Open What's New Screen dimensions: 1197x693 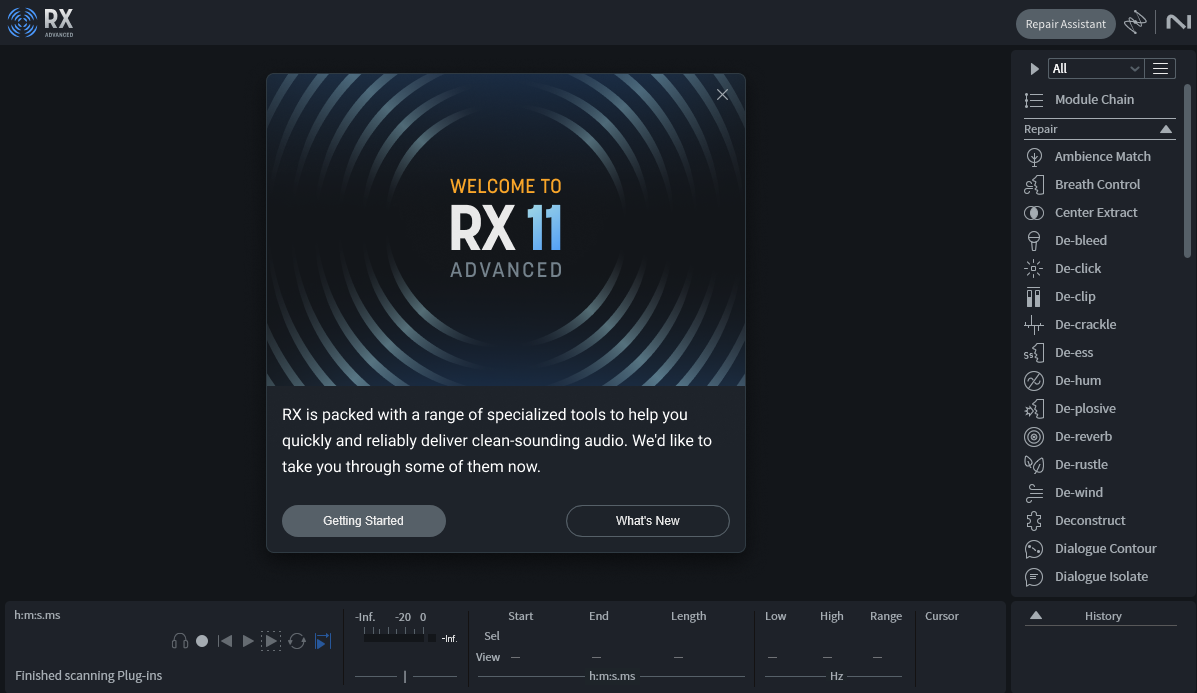647,521
